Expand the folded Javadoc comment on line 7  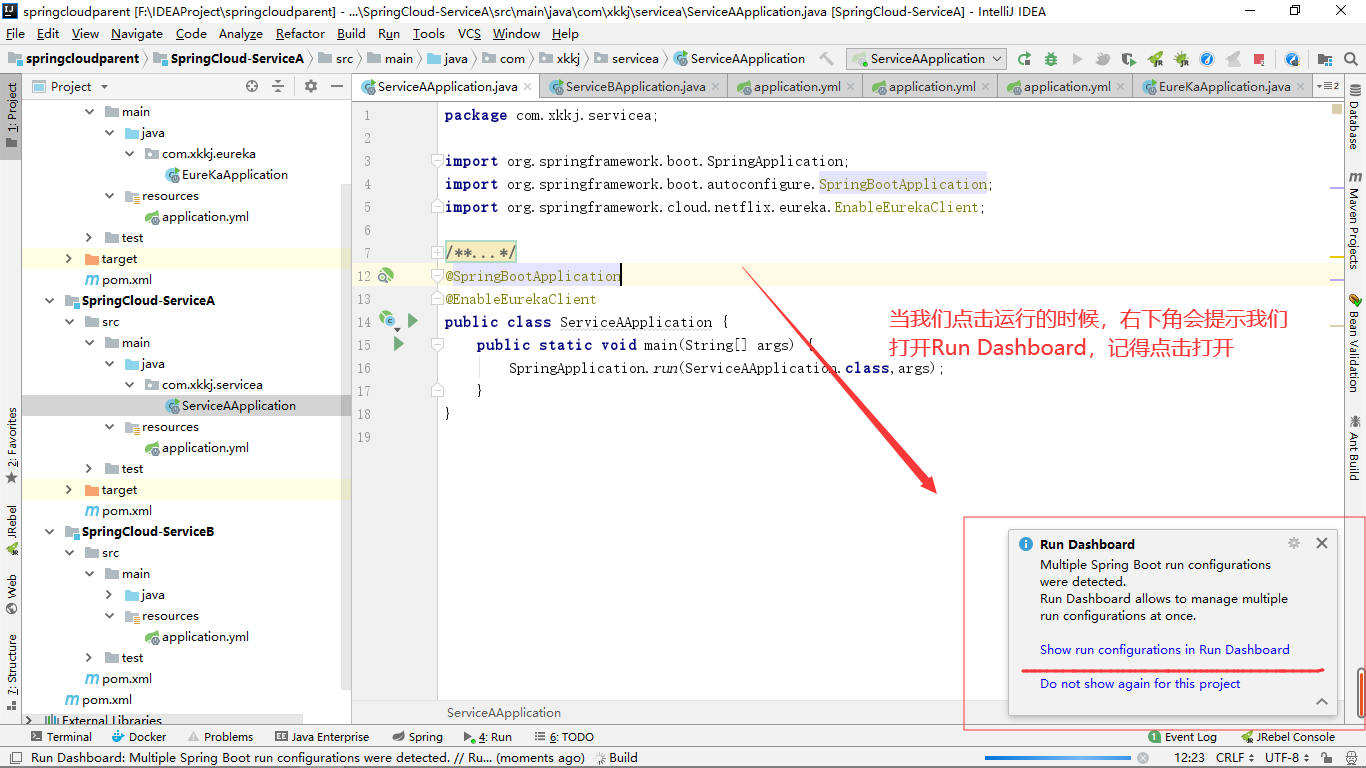click(x=436, y=253)
